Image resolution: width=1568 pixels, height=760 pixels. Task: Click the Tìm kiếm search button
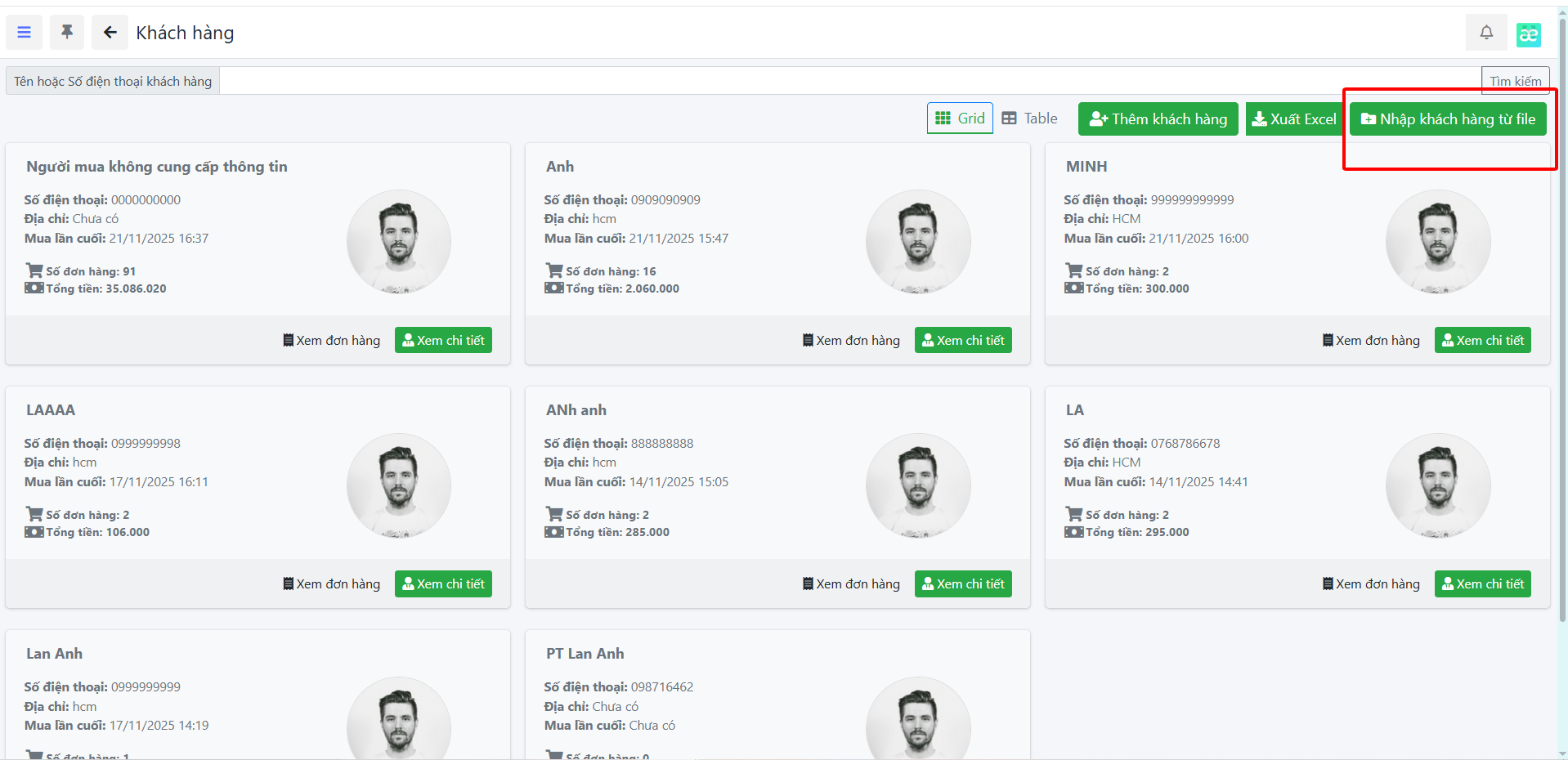[x=1515, y=81]
